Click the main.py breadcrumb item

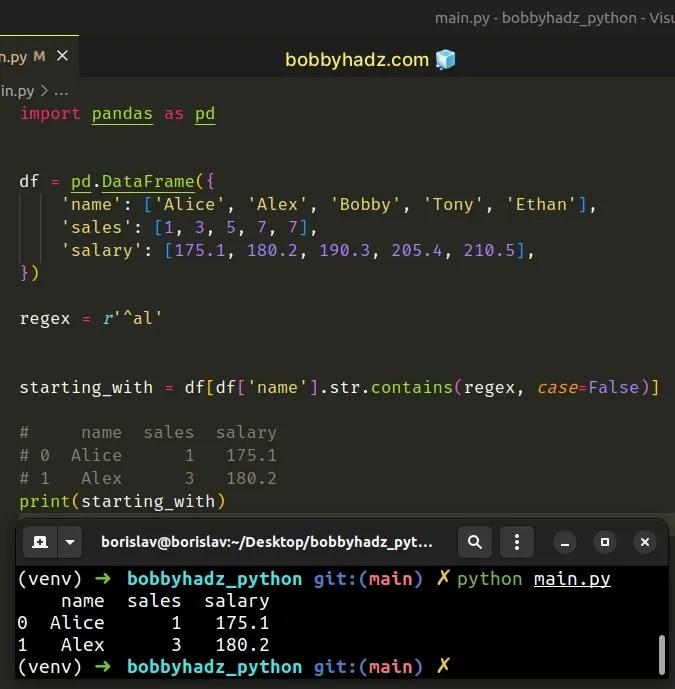17,91
